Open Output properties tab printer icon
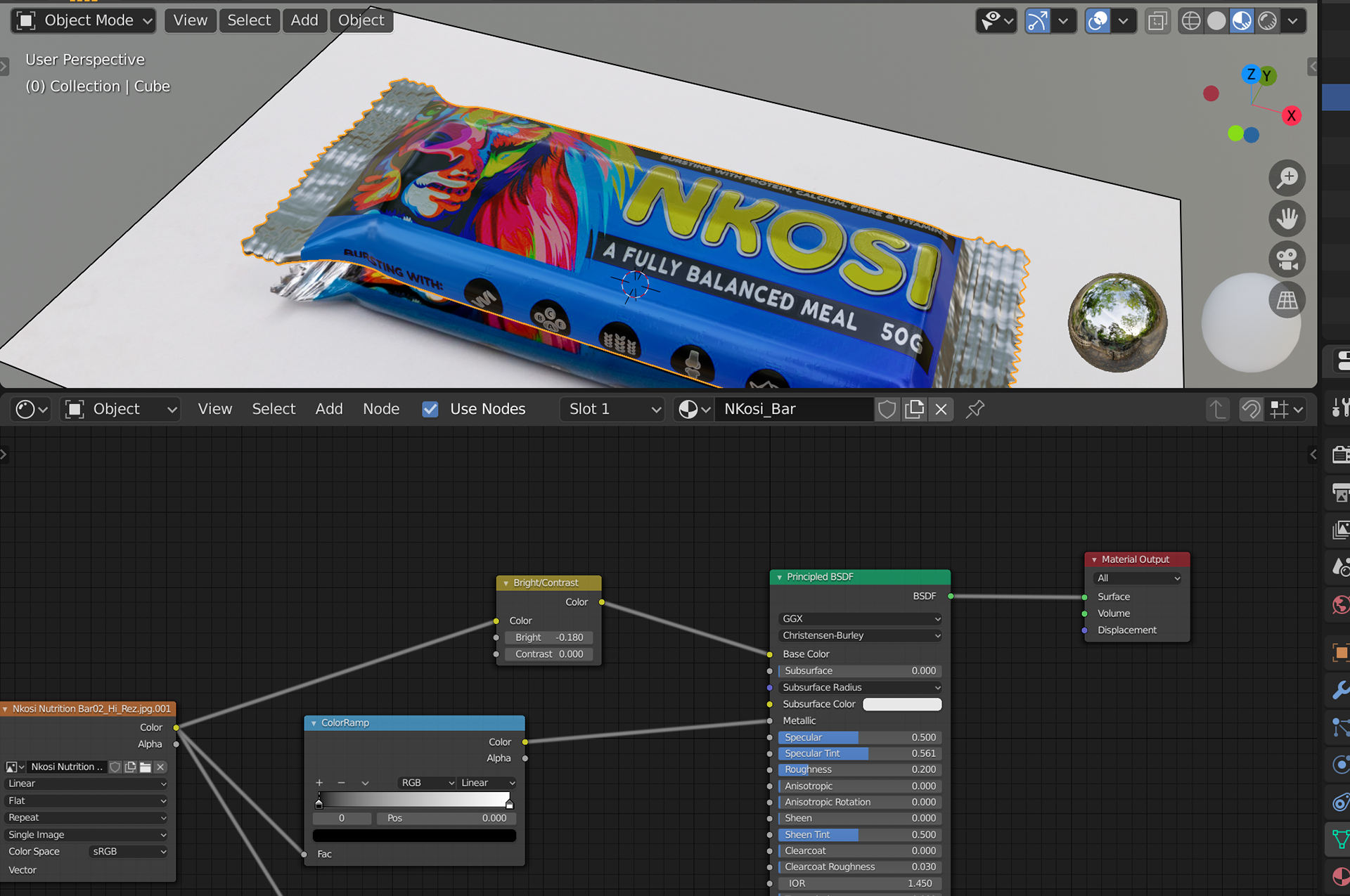This screenshot has width=1350, height=896. [x=1340, y=492]
